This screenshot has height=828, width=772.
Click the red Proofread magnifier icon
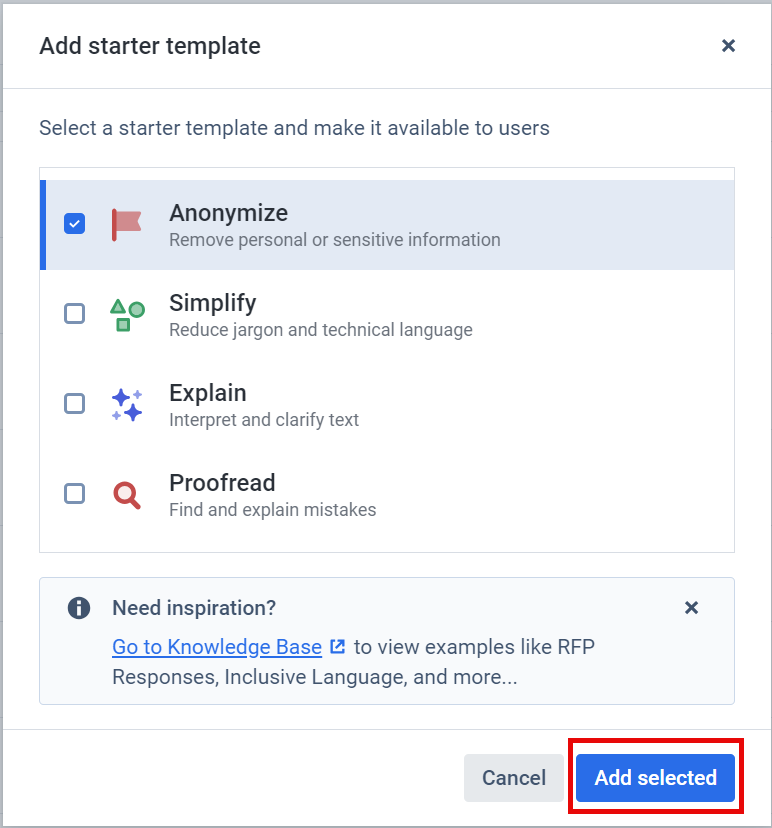127,495
